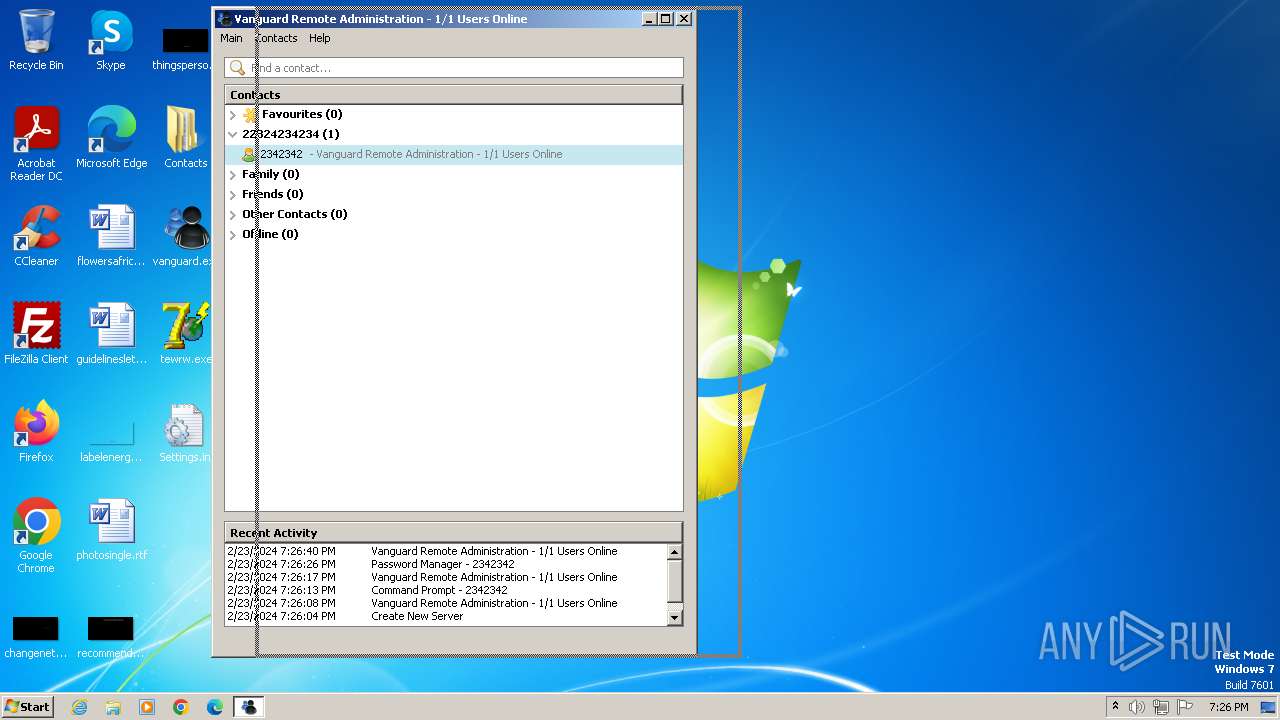The height and width of the screenshot is (720, 1280).
Task: Select the Command Prompt - 2342342 entry
Action: (x=446, y=590)
